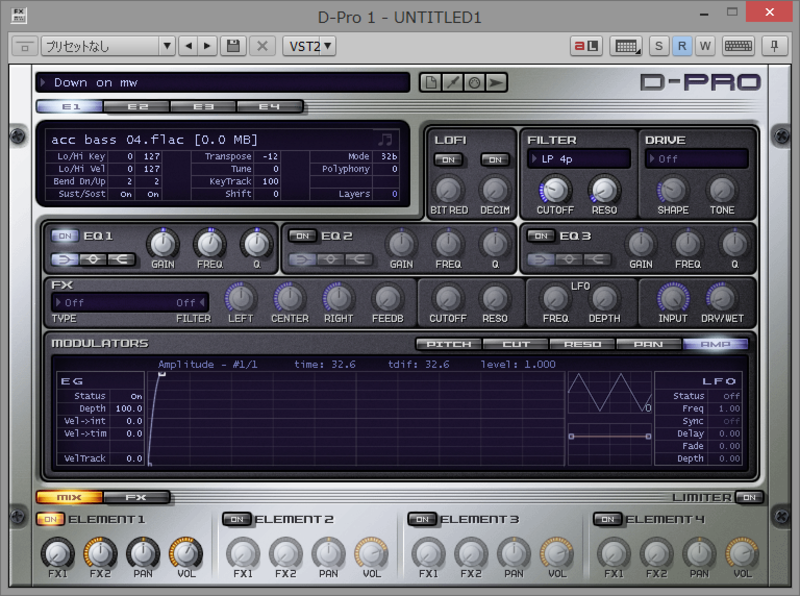This screenshot has height=596, width=800.
Task: Open the preset dropdown arrow
Action: point(167,46)
